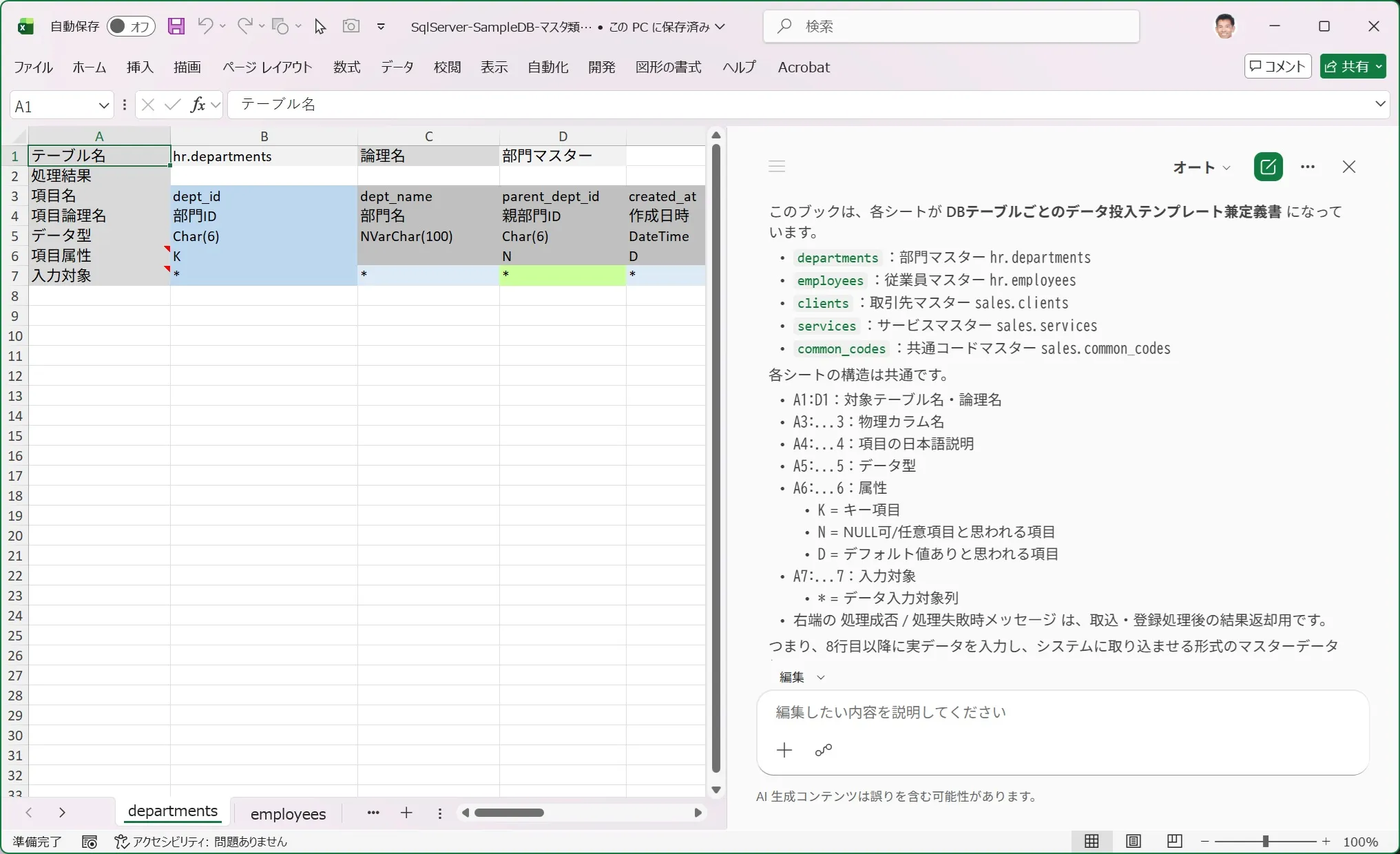The height and width of the screenshot is (854, 1400).
Task: Switch to the employees sheet tab
Action: tap(288, 814)
